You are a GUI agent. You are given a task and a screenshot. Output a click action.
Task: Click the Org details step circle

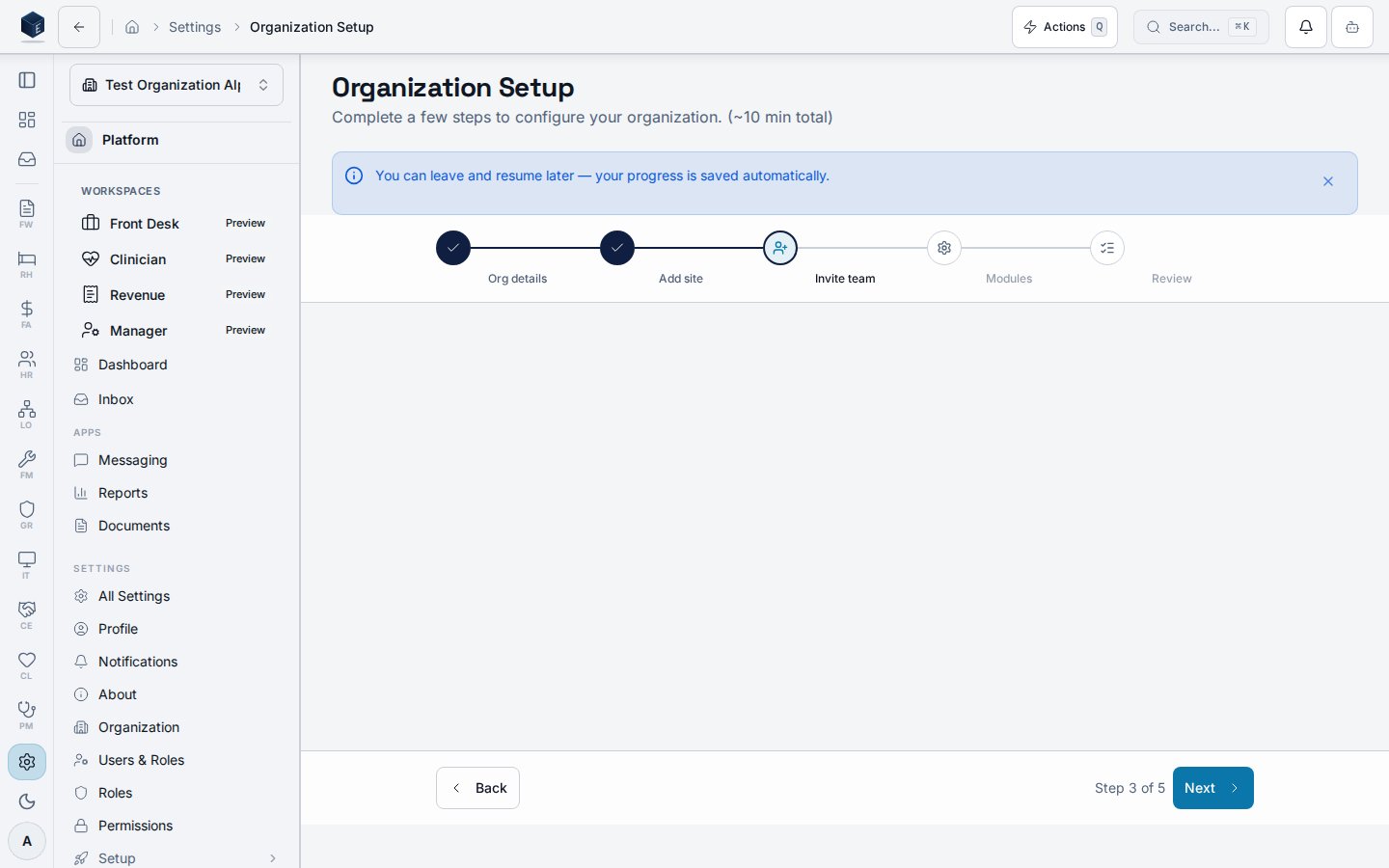pos(453,248)
